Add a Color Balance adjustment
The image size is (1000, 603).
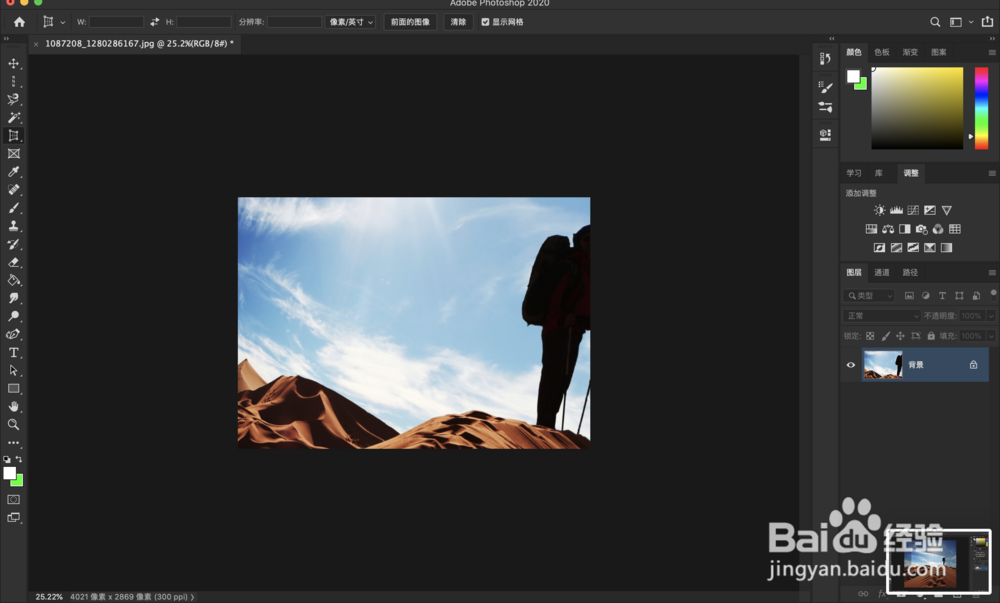tap(888, 229)
